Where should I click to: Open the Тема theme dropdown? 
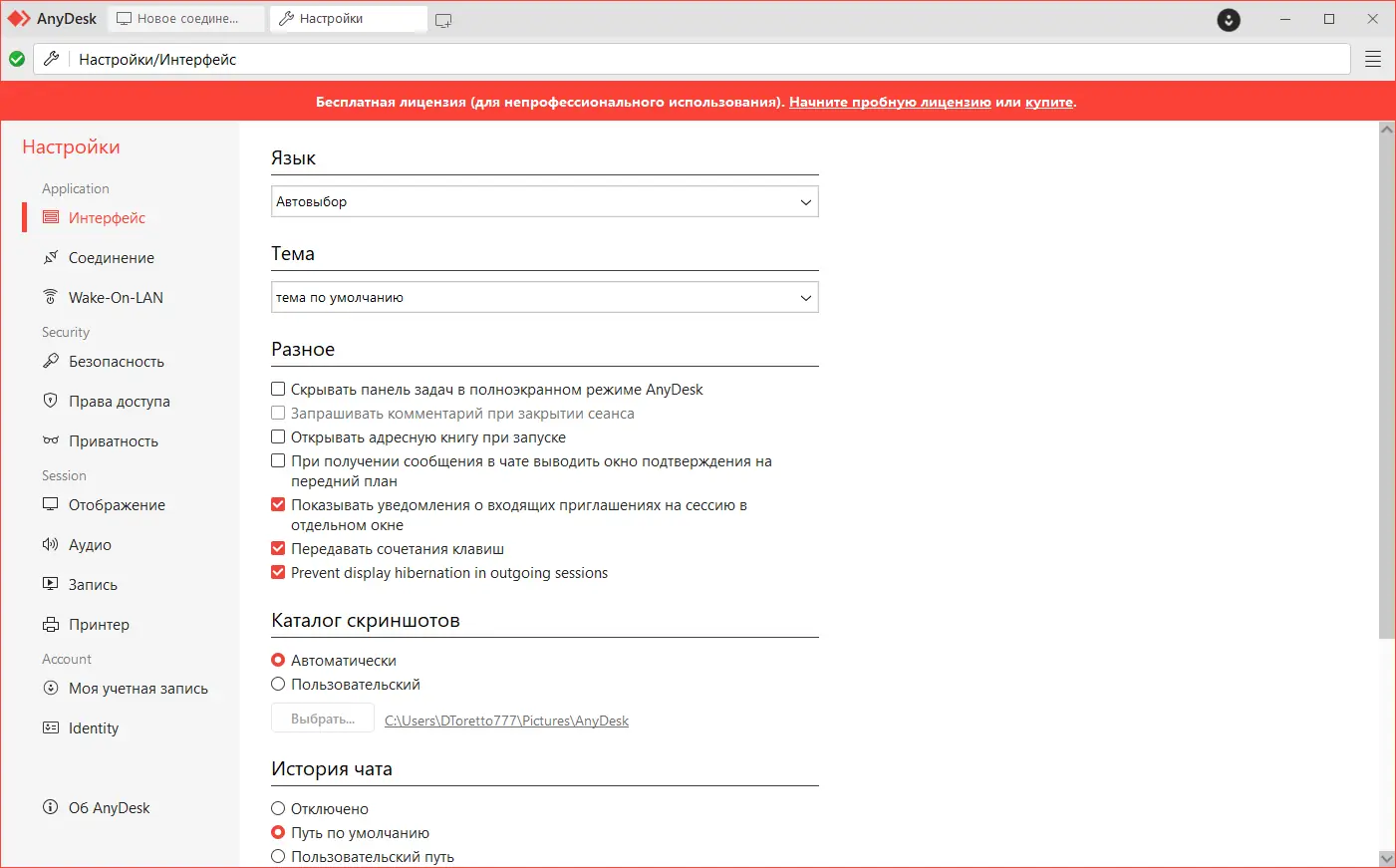[x=545, y=297]
